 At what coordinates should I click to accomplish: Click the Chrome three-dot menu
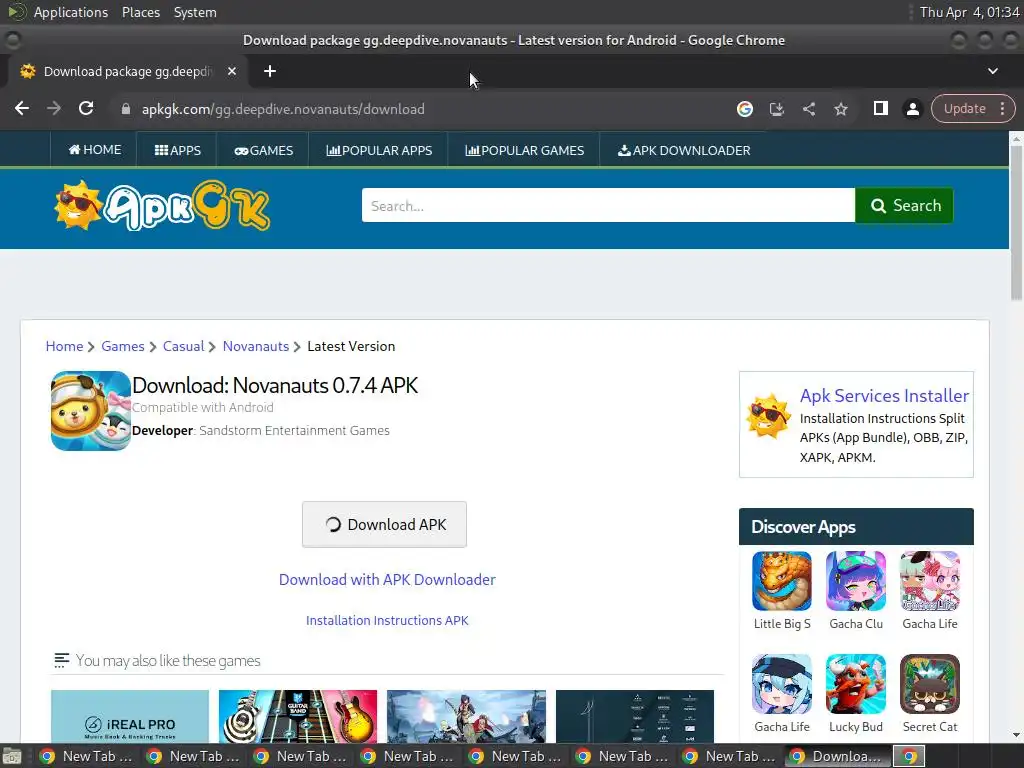(x=1002, y=108)
